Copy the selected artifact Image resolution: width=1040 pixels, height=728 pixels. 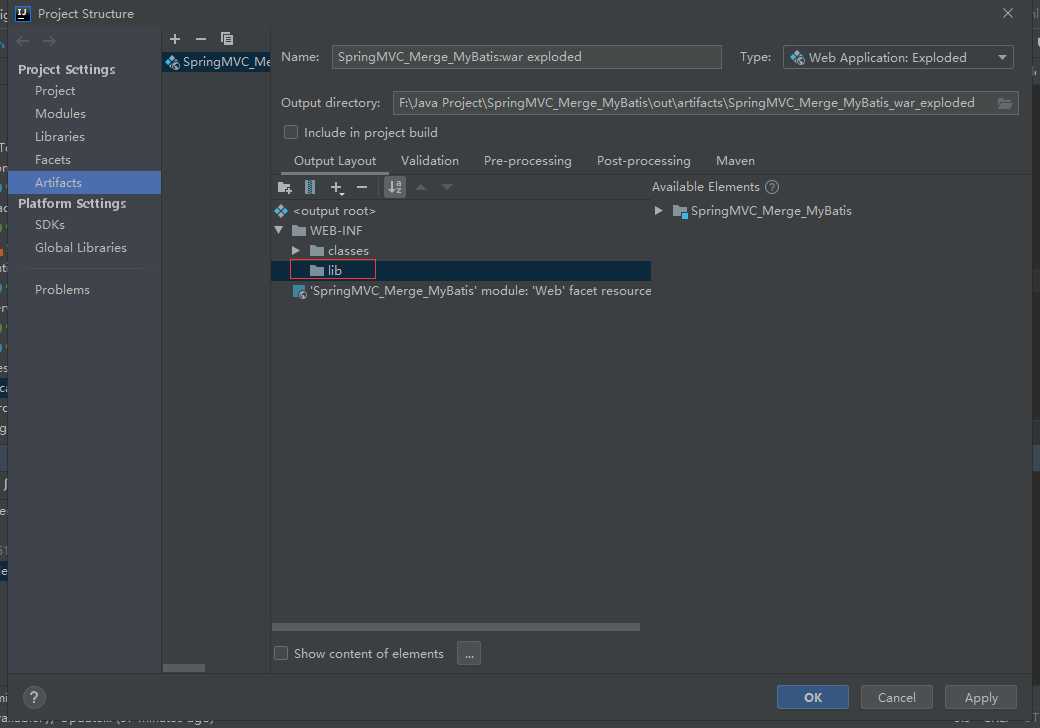click(x=227, y=39)
